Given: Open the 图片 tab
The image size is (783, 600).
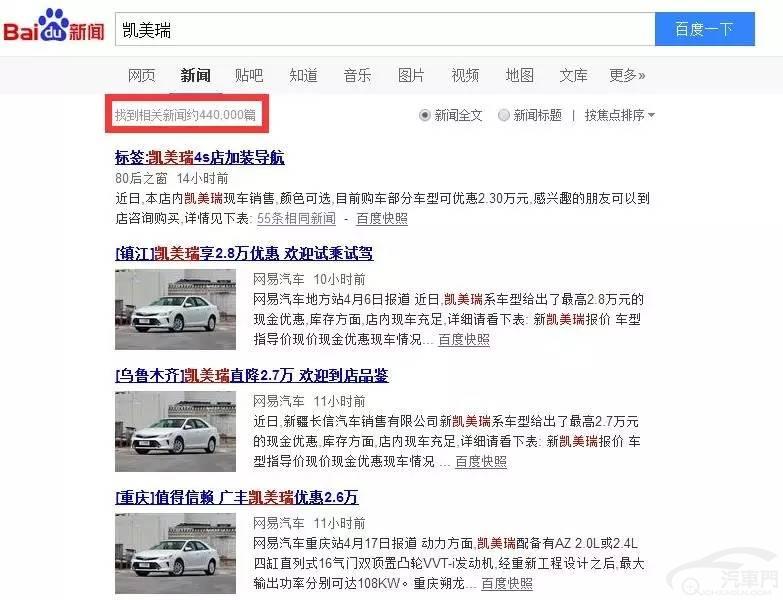Looking at the screenshot, I should pyautogui.click(x=411, y=75).
